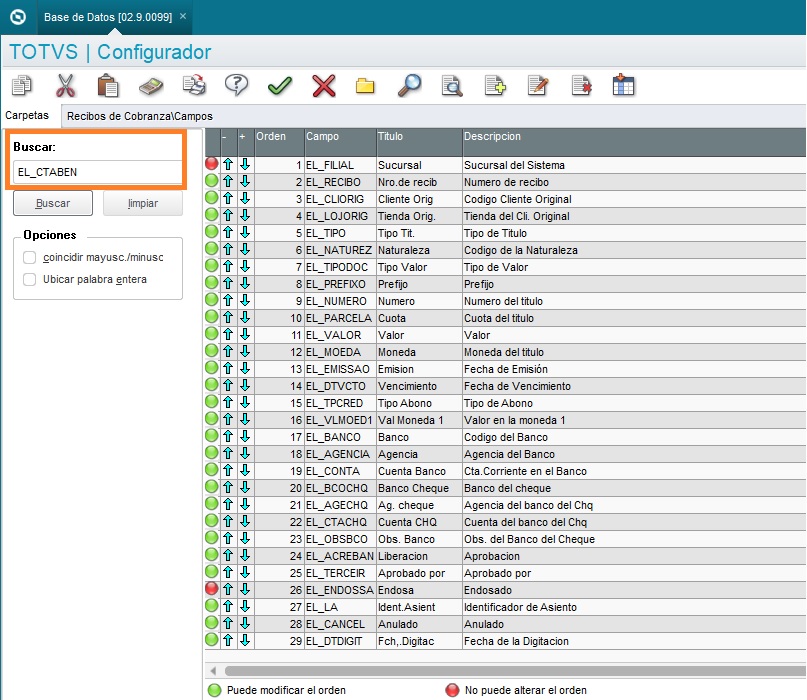
Task: Select the EL_FILIAL field cell
Action: point(340,165)
